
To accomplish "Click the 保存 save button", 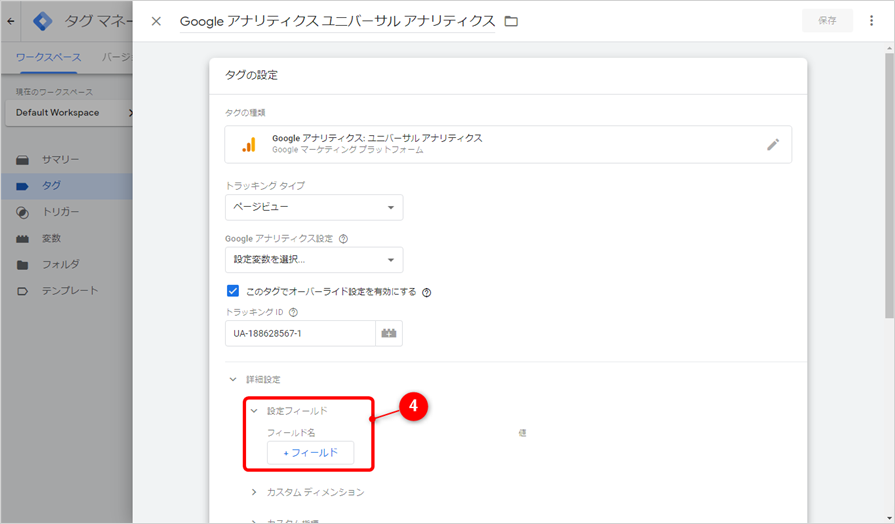I will (x=827, y=21).
